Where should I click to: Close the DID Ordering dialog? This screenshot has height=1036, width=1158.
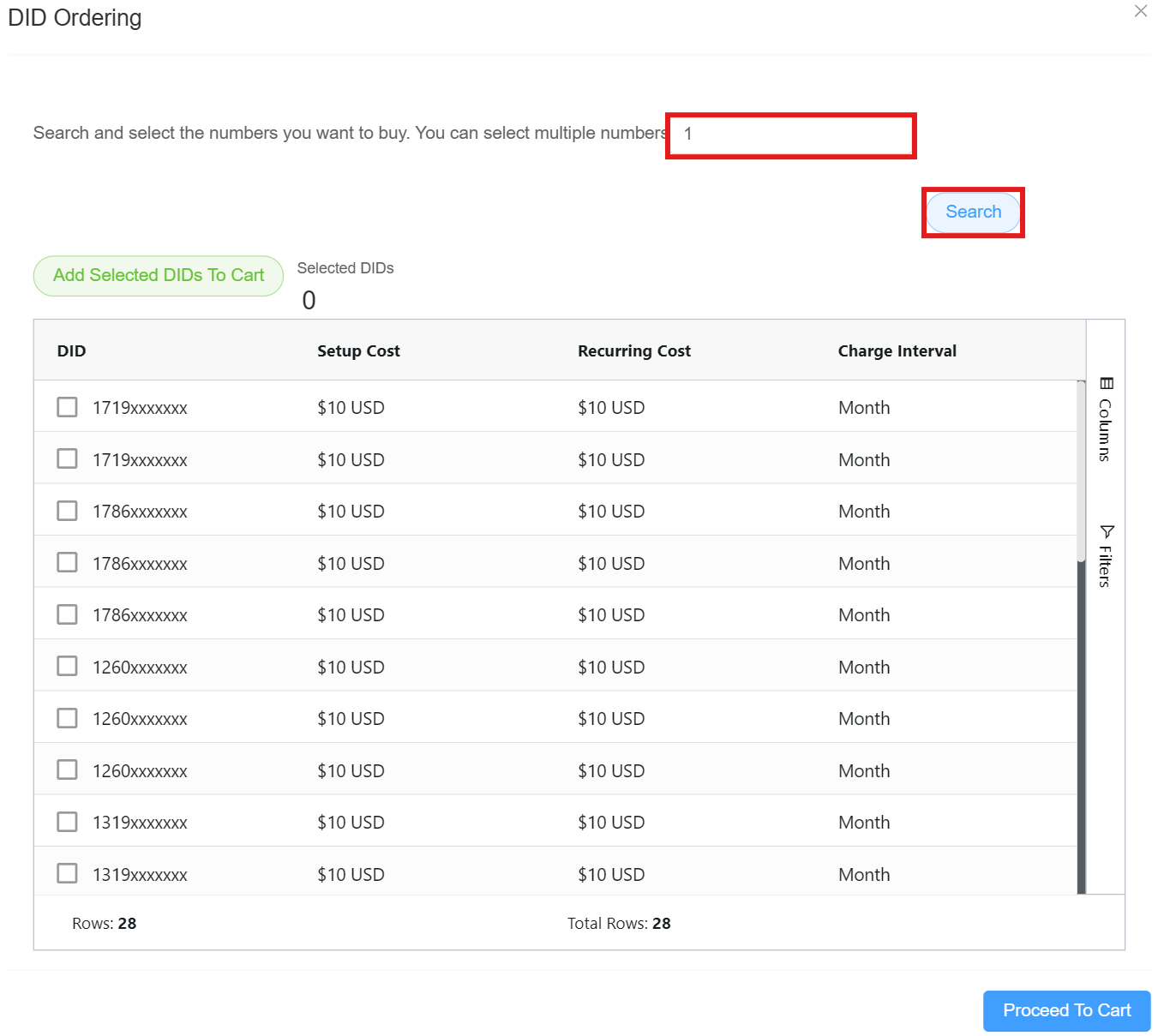(1140, 11)
